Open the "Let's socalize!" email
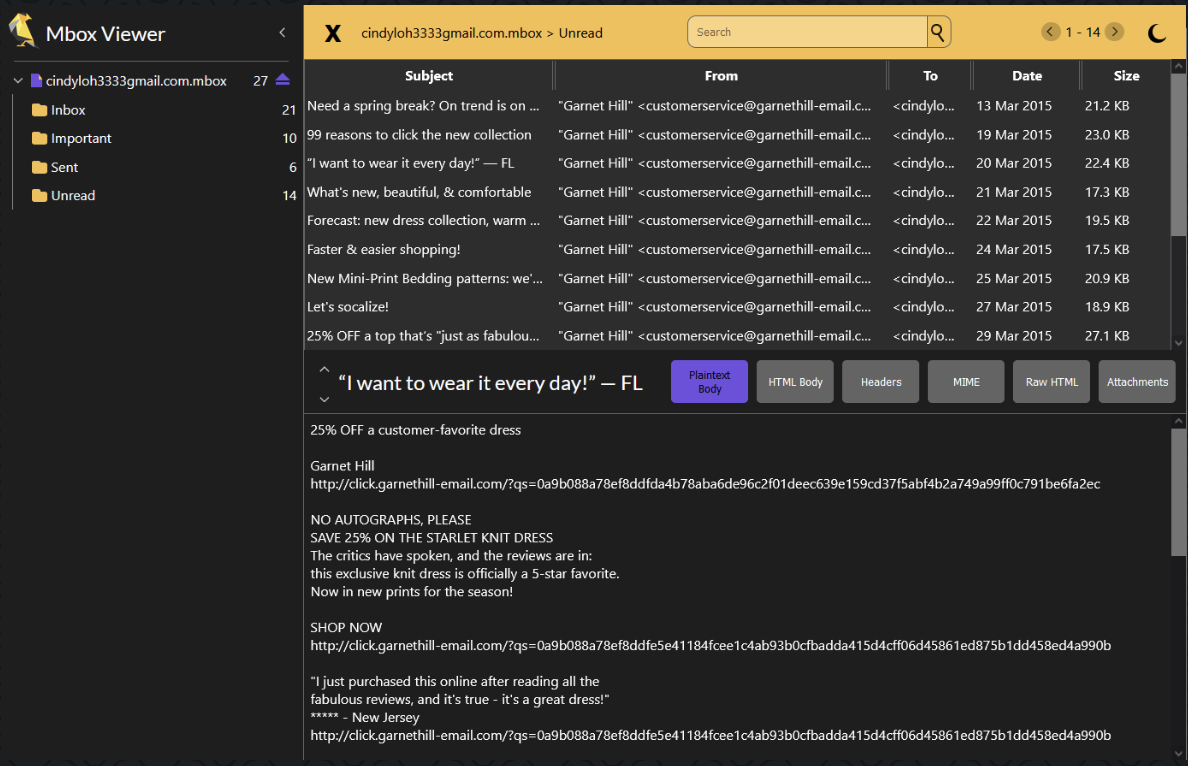The image size is (1188, 766). pos(348,307)
